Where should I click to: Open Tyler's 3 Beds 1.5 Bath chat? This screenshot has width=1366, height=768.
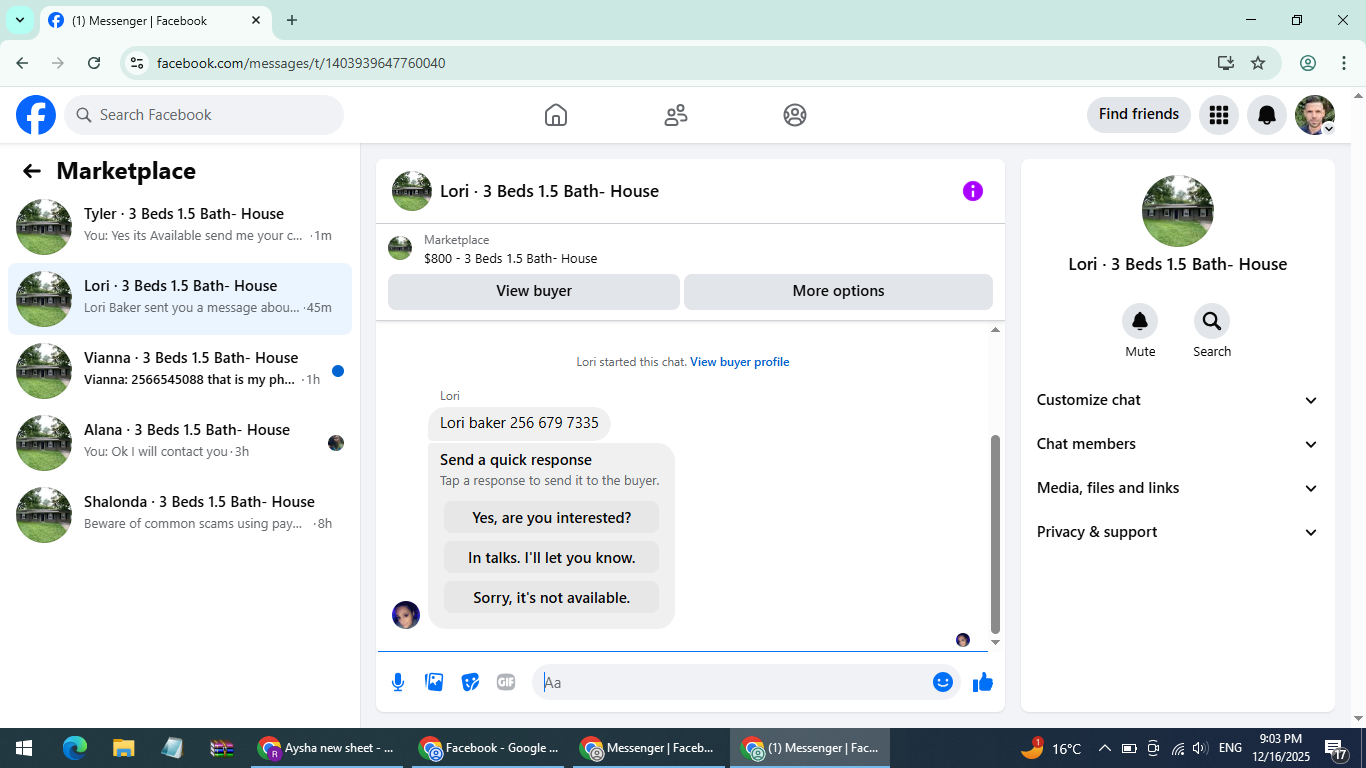point(180,227)
